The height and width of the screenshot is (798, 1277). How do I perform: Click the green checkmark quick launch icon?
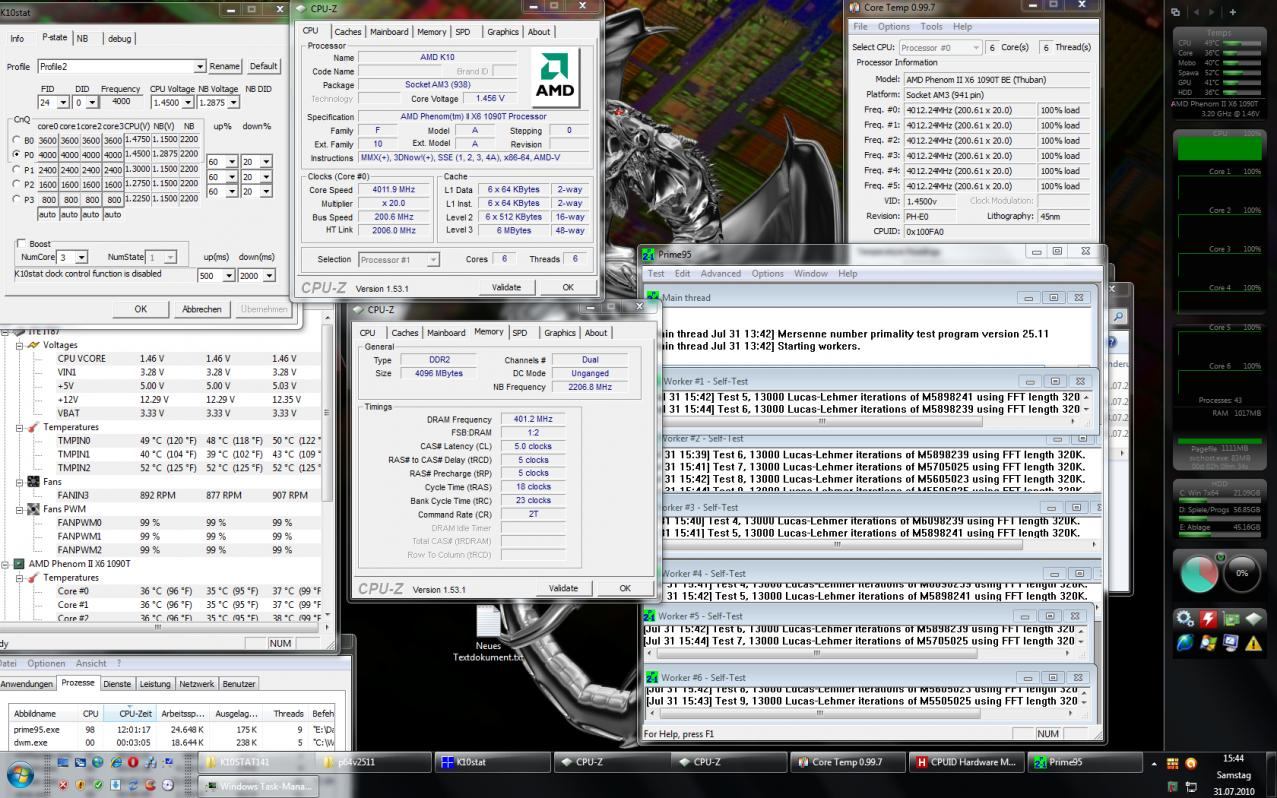click(97, 785)
